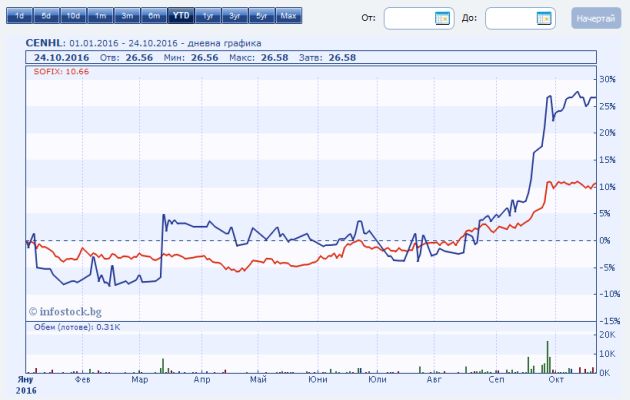Click the Начертай draw button
Screen dimensions: 630x400
tap(596, 18)
